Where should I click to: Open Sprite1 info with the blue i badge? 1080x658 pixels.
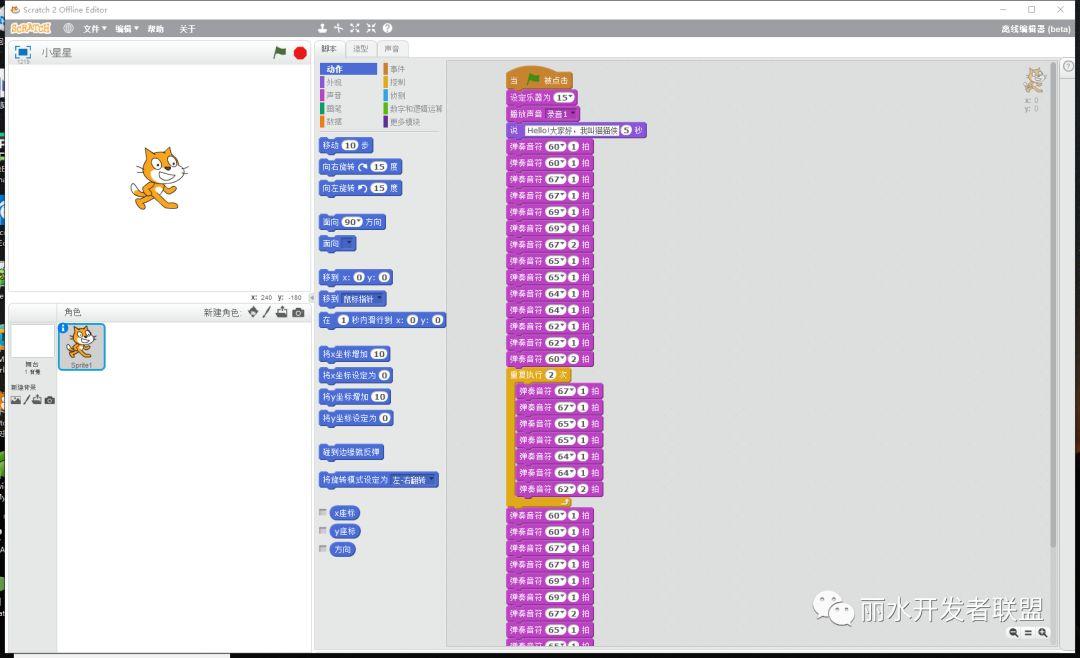[x=63, y=328]
